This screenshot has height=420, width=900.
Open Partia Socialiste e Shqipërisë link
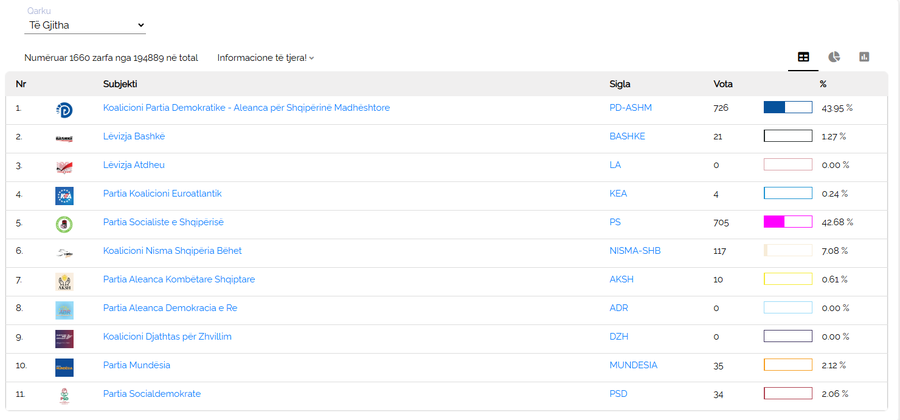(164, 222)
